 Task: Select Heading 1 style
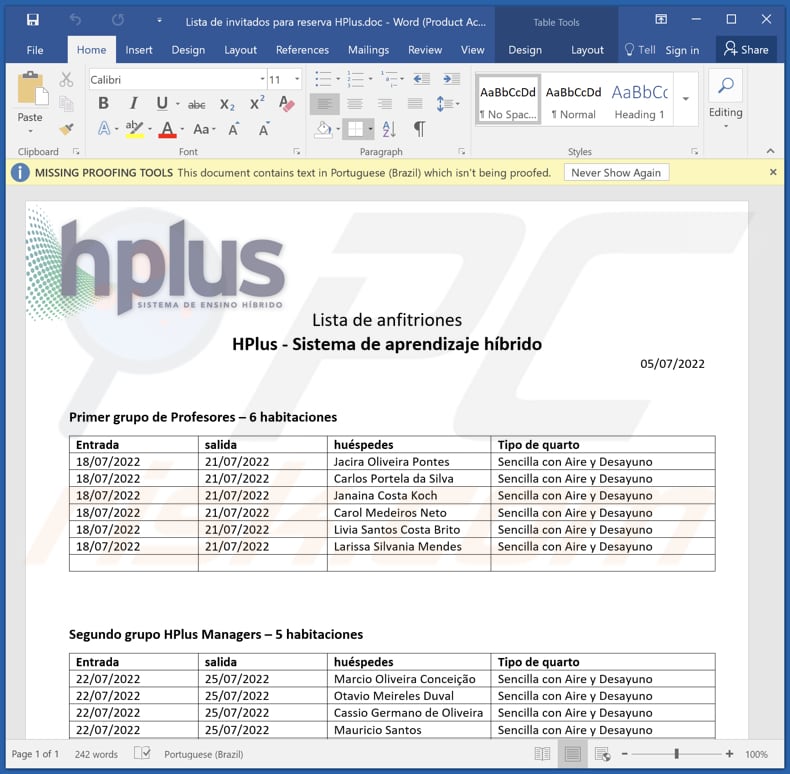pos(639,99)
